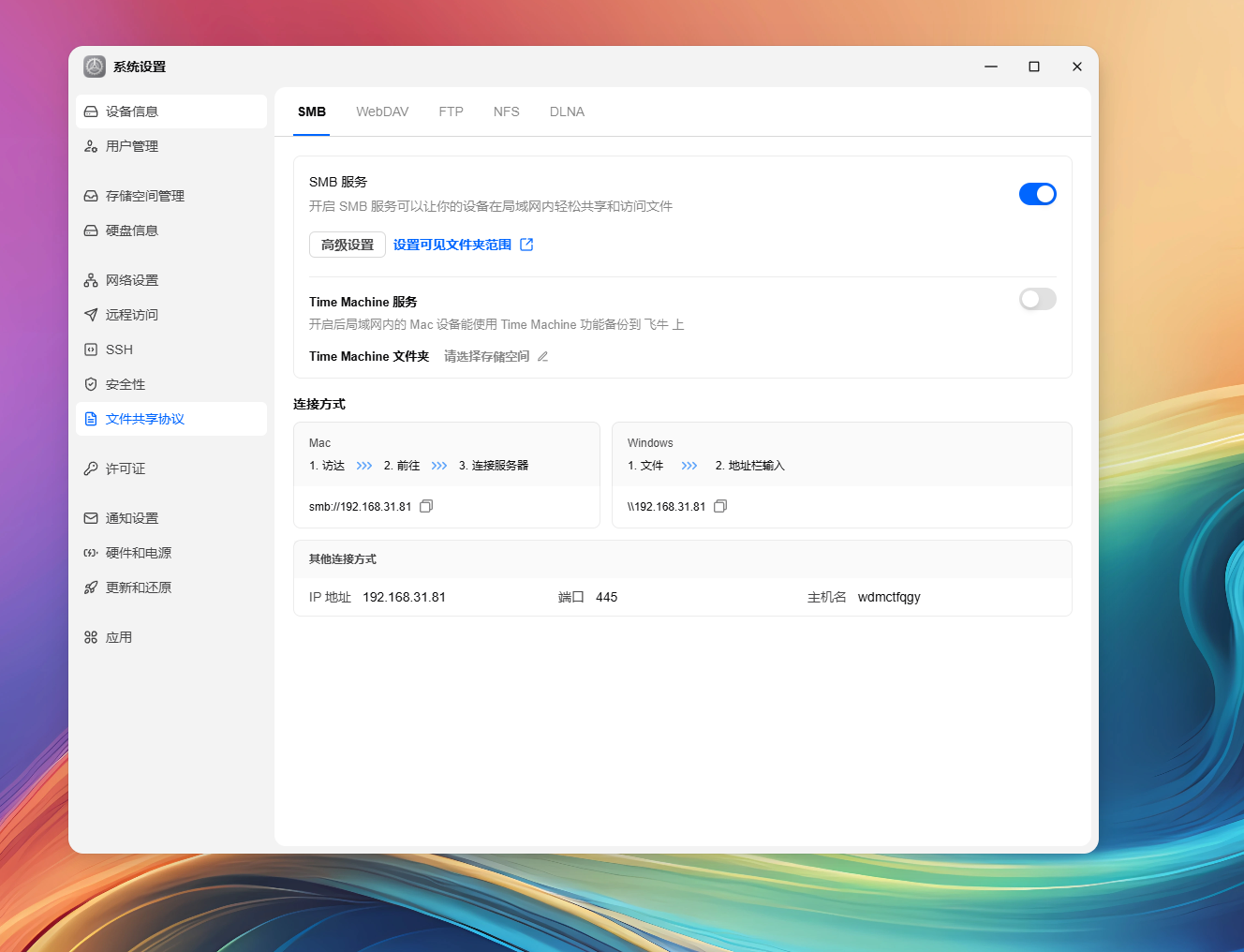Click the 远程访问 paper-plane icon

coord(91,315)
